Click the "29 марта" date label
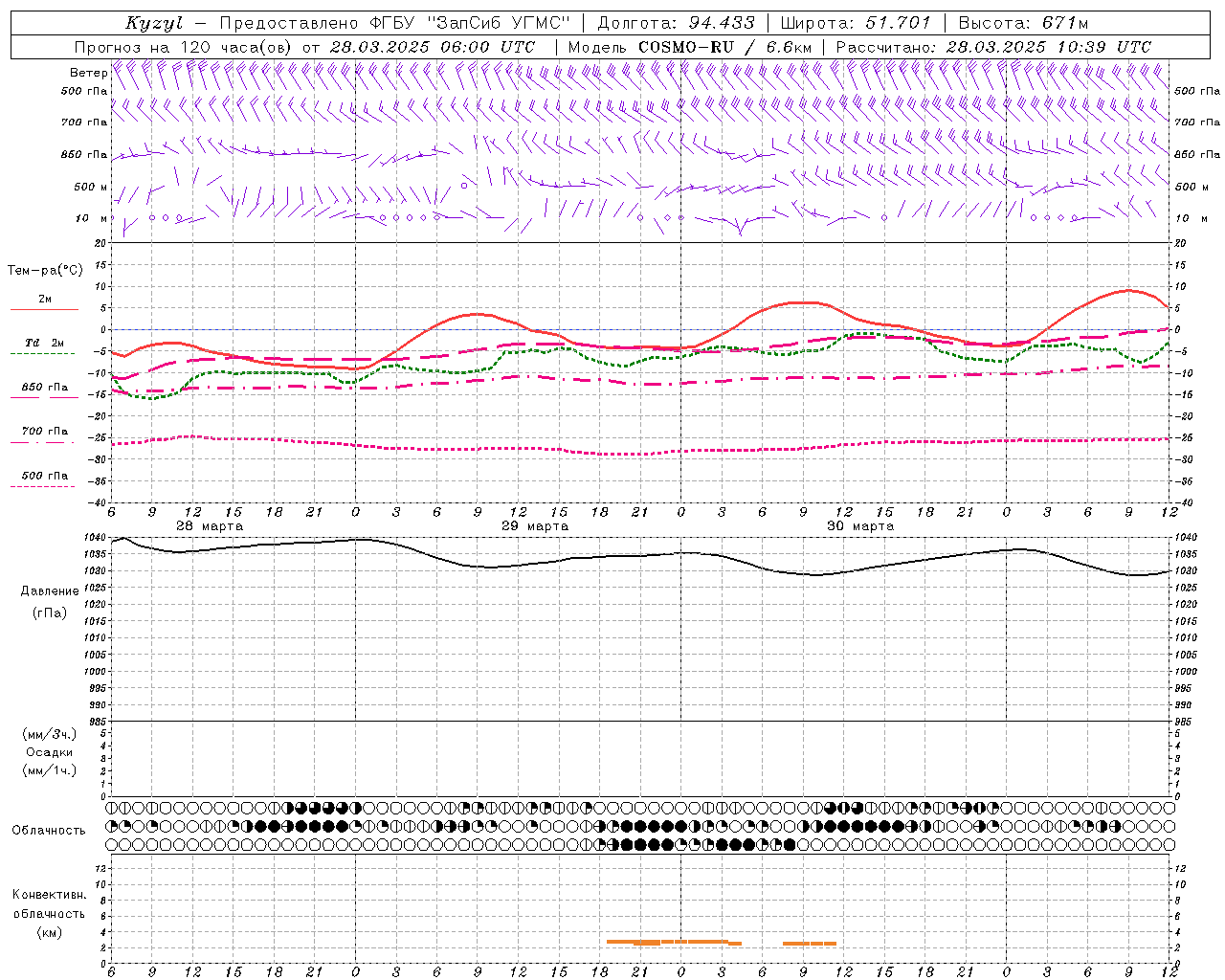The image size is (1225, 980). (535, 526)
